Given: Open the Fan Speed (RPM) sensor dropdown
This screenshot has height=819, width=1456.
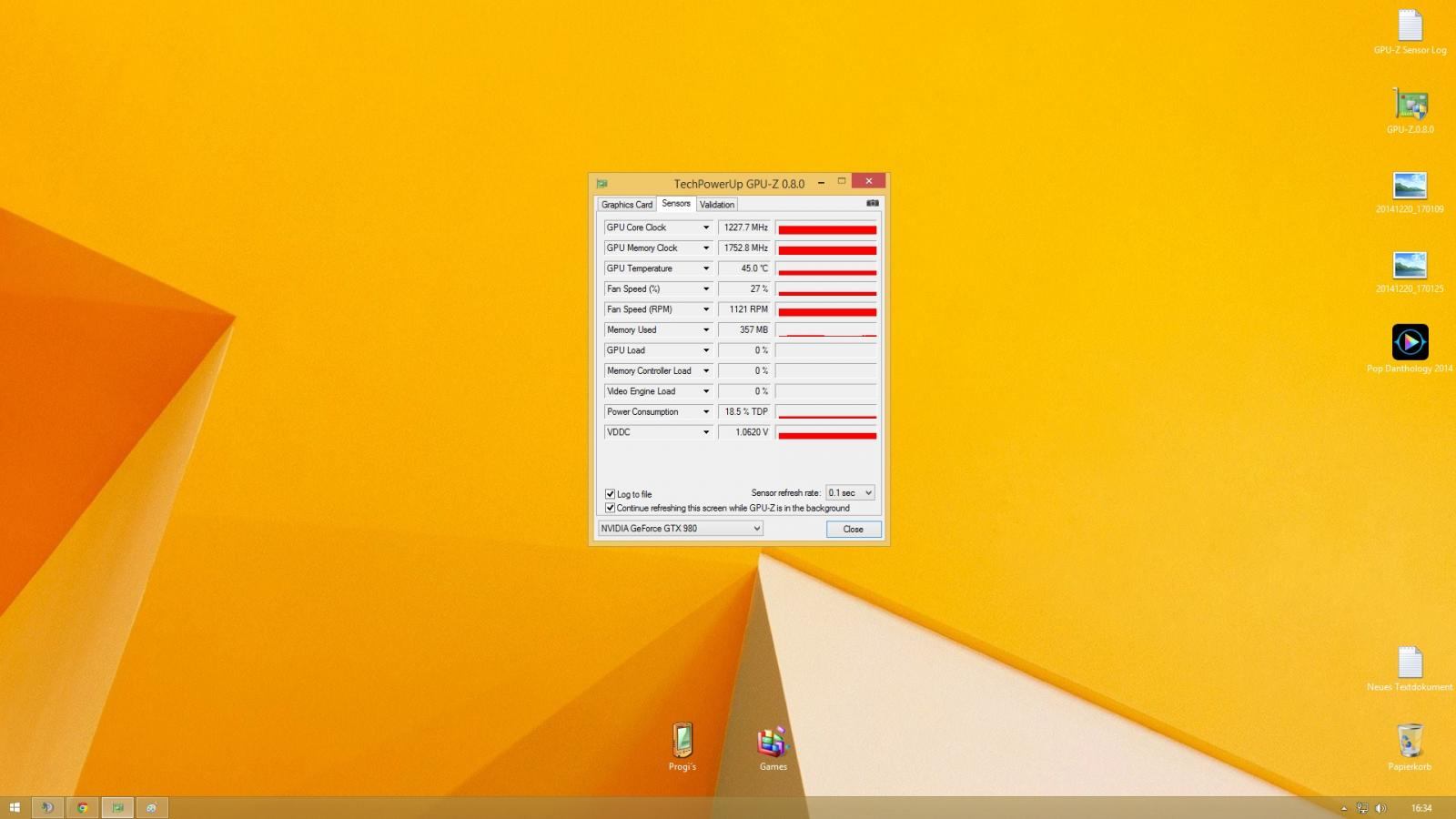Looking at the screenshot, I should (705, 309).
